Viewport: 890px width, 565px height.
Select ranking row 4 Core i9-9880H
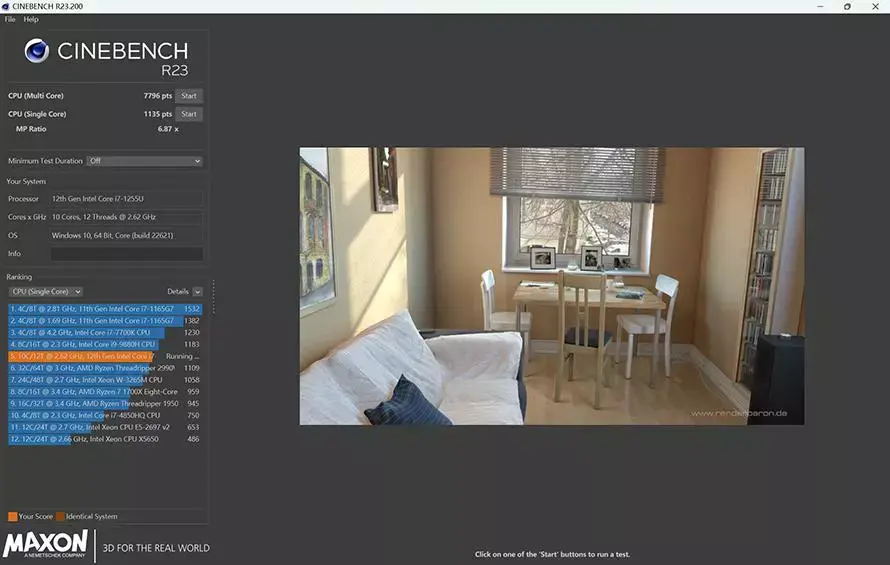coord(105,345)
